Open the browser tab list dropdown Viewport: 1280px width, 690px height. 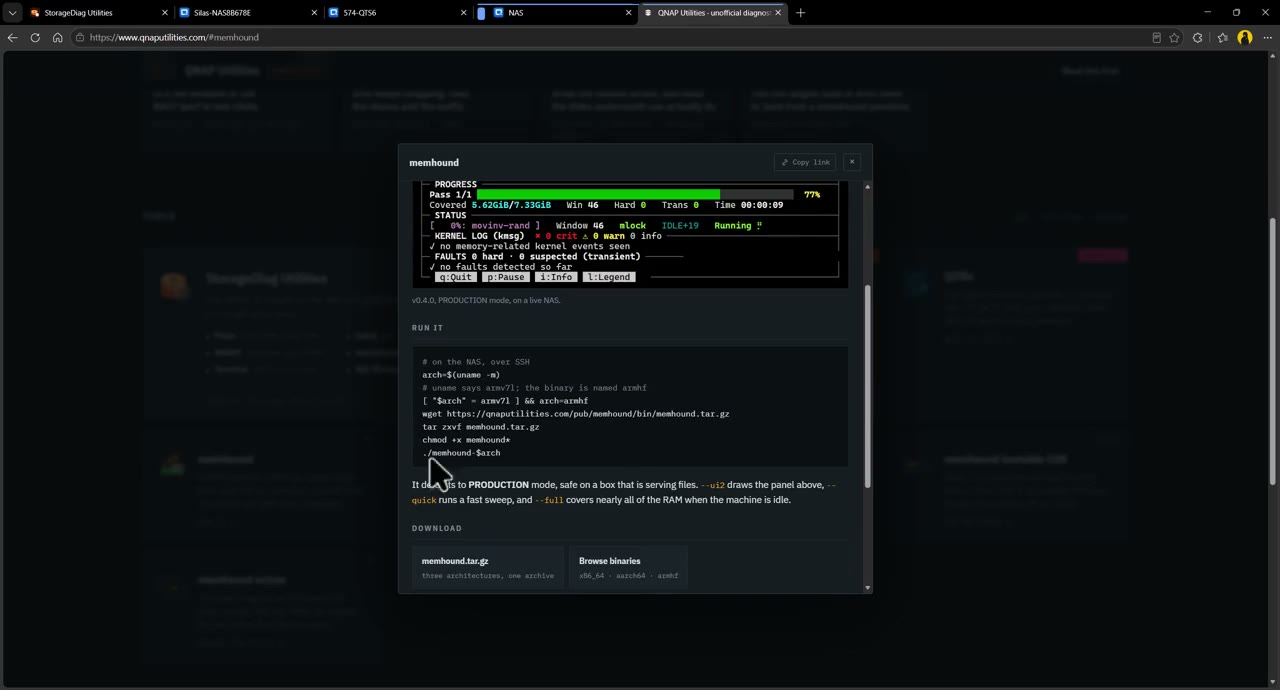12,13
